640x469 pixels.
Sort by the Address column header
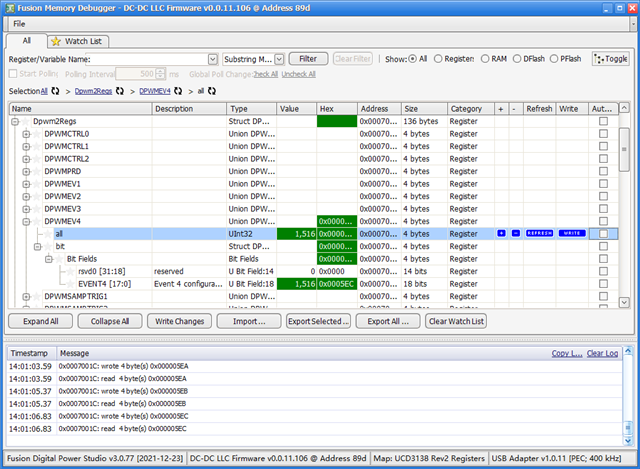point(379,109)
